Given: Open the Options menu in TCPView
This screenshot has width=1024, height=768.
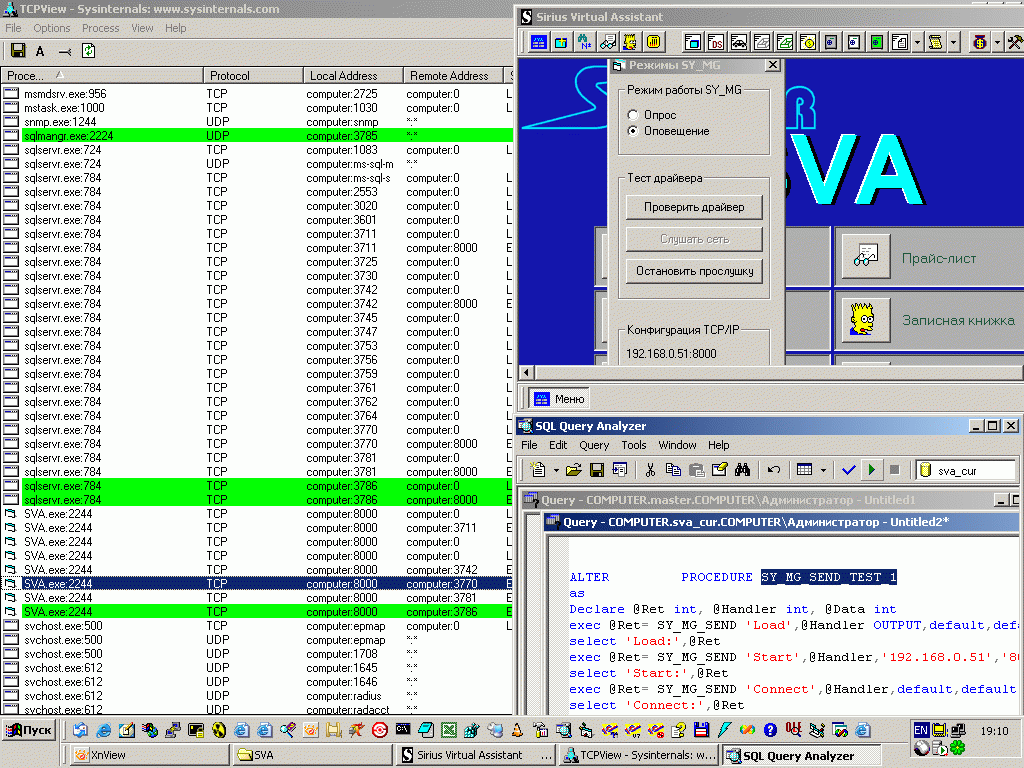Looking at the screenshot, I should click(x=52, y=28).
